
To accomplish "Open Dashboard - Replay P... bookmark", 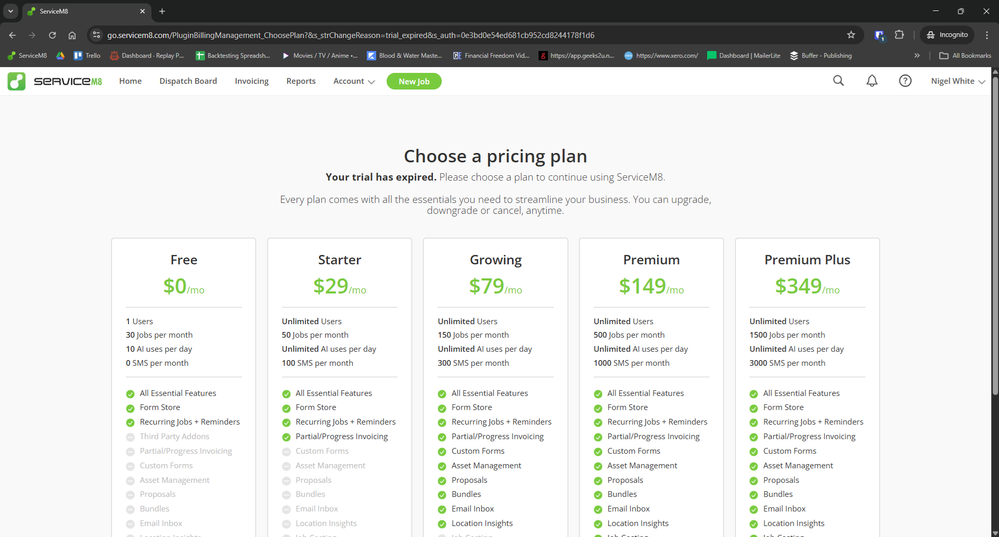I will pyautogui.click(x=147, y=55).
